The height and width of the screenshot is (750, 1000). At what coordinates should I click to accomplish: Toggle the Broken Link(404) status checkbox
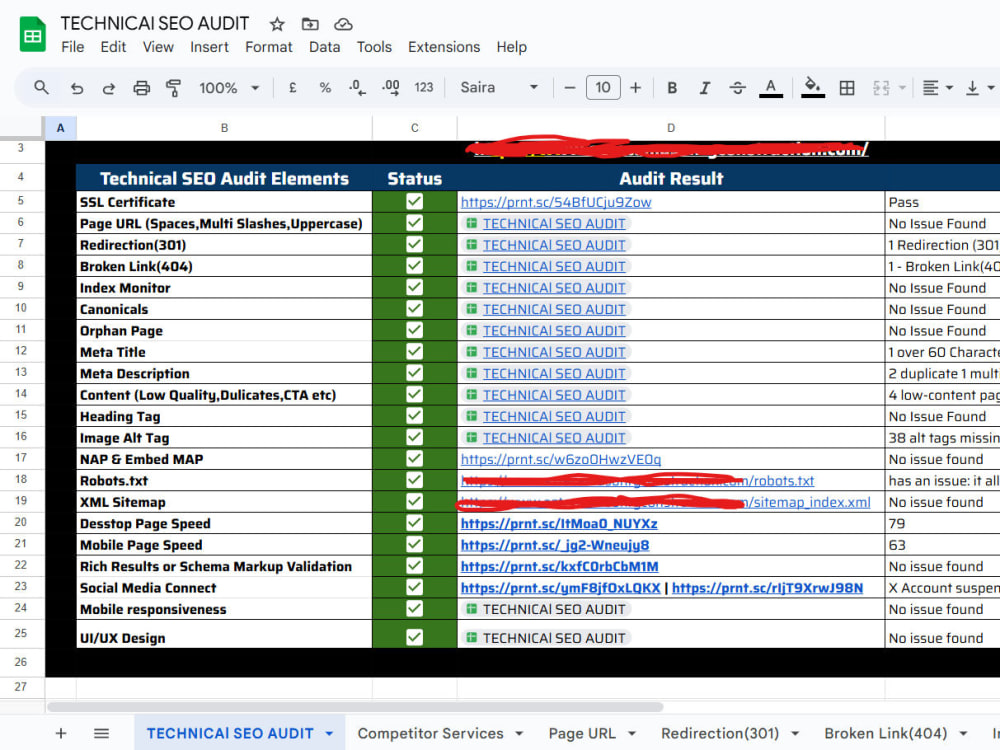pos(415,266)
